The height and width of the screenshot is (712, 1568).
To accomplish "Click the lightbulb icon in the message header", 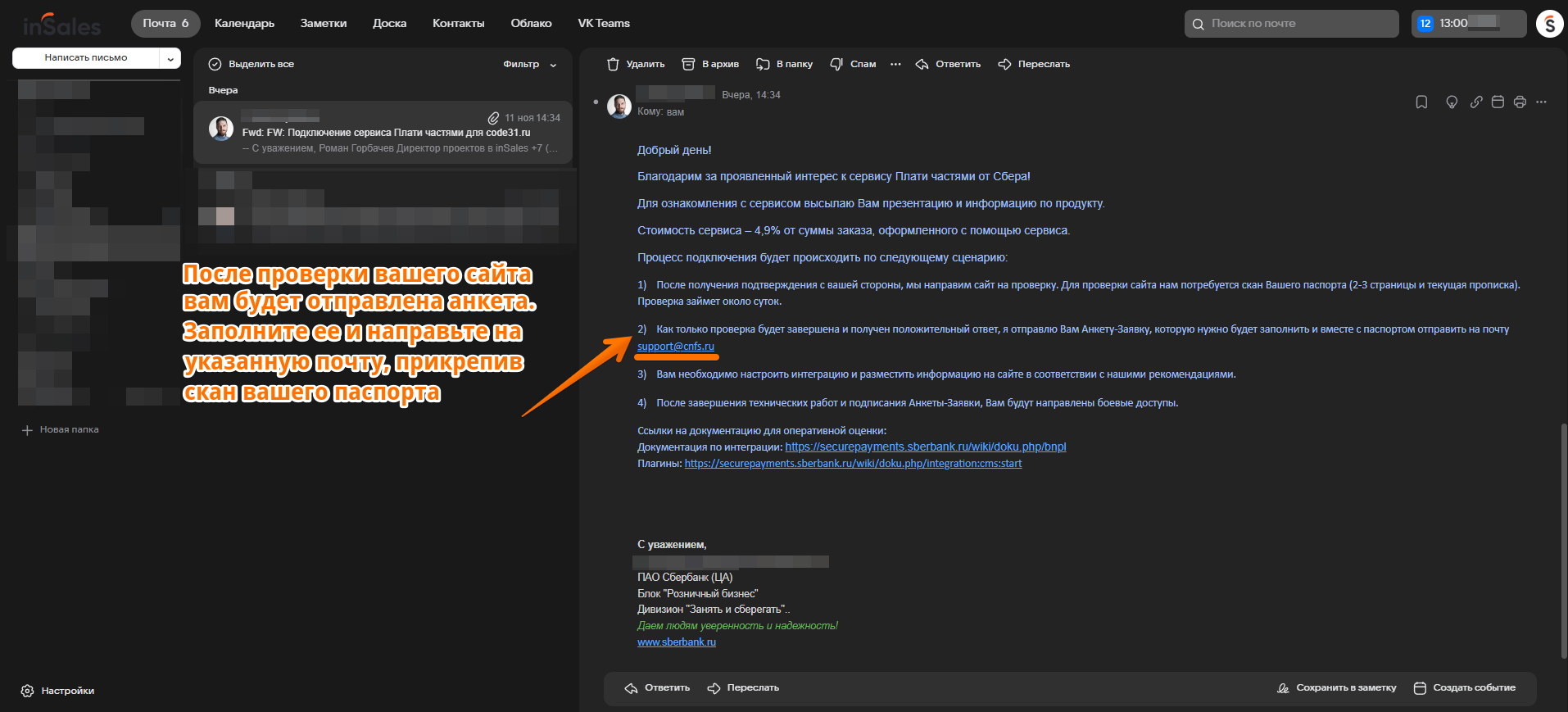I will [x=1451, y=102].
